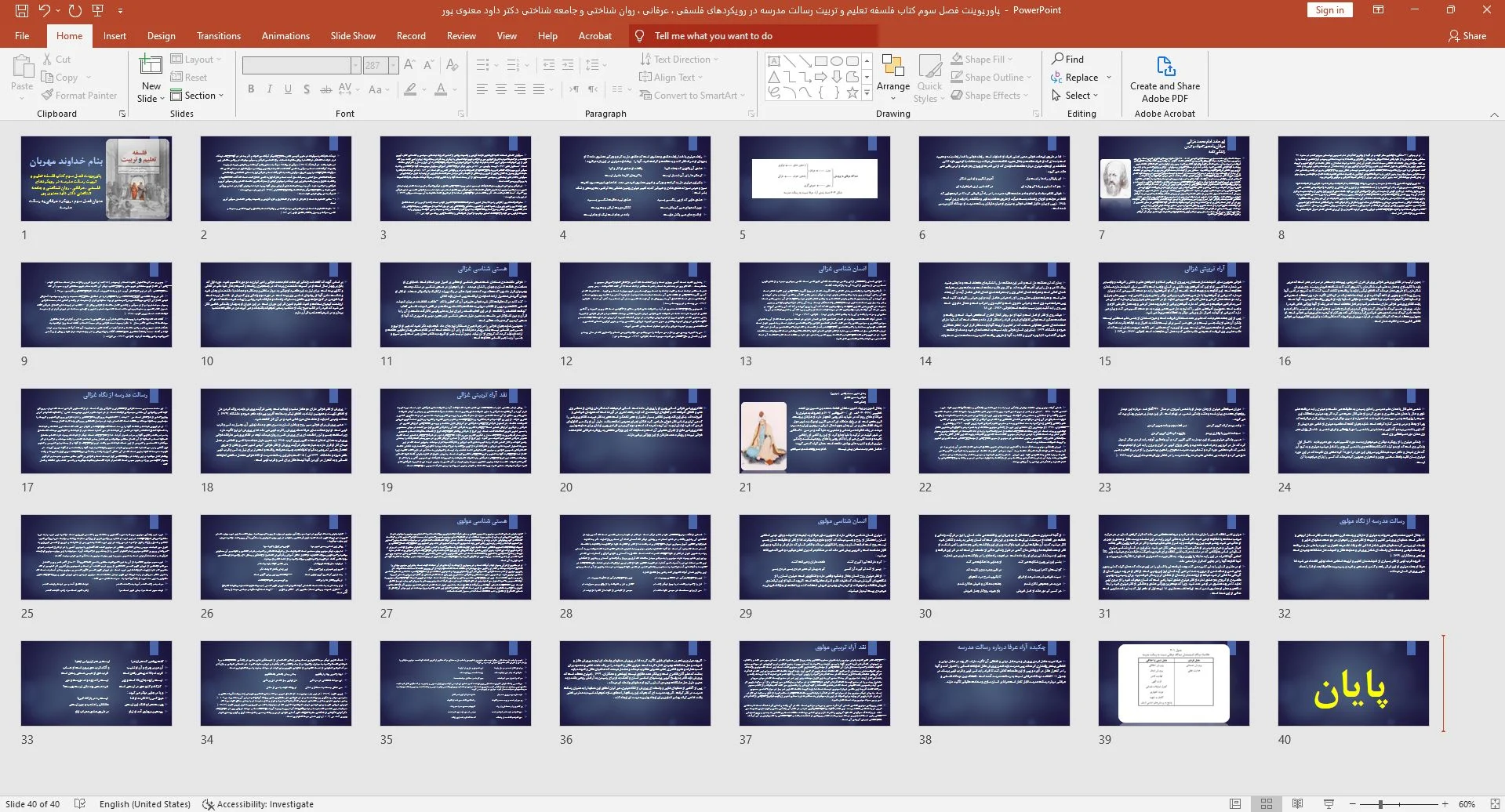Click the Cut scissors icon

tap(47, 59)
